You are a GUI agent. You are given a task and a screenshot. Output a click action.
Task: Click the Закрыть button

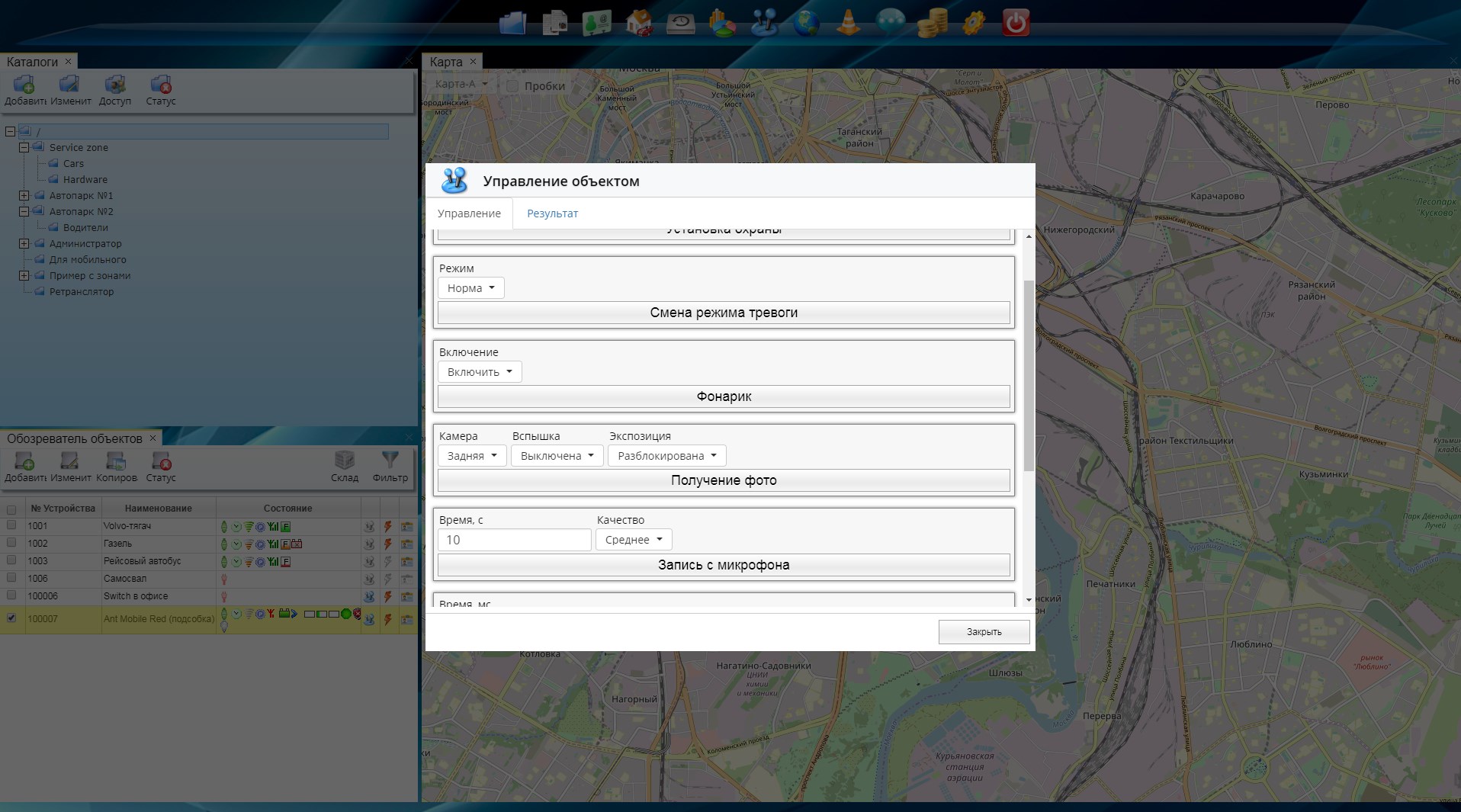984,632
